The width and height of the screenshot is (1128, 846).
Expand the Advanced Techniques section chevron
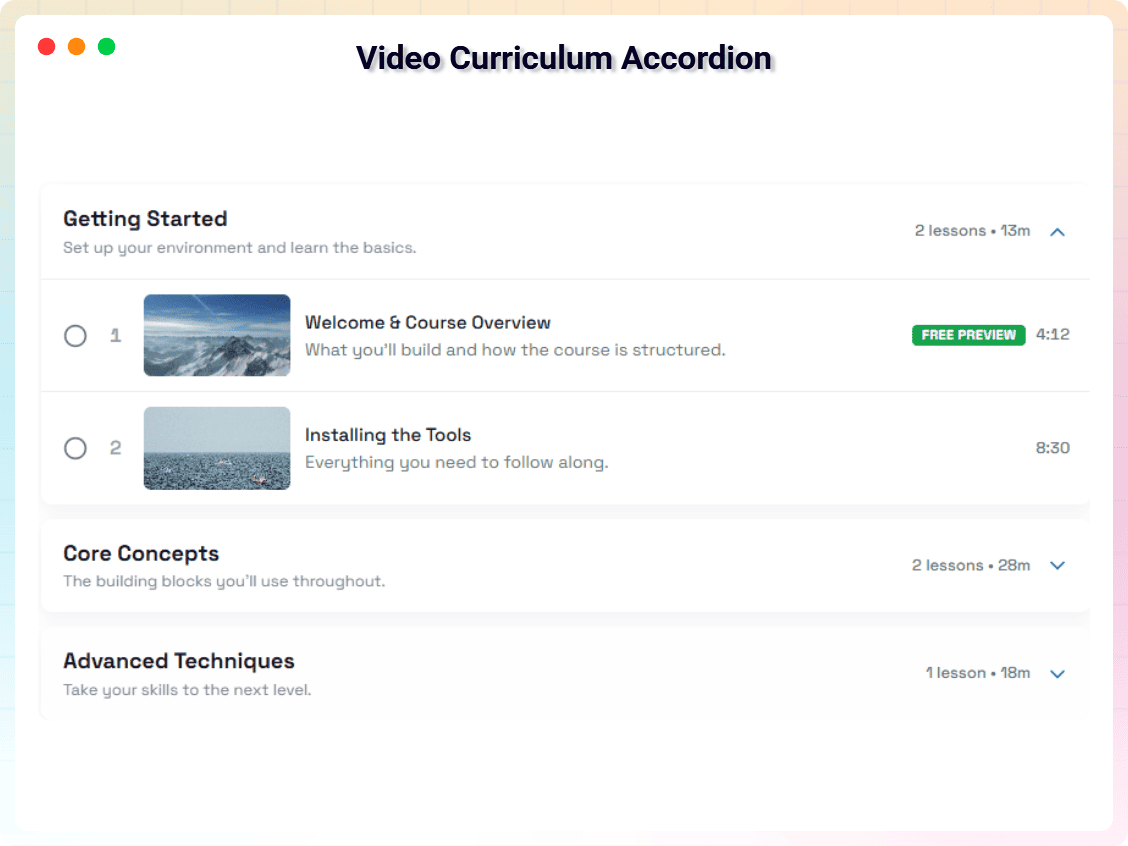pos(1057,674)
